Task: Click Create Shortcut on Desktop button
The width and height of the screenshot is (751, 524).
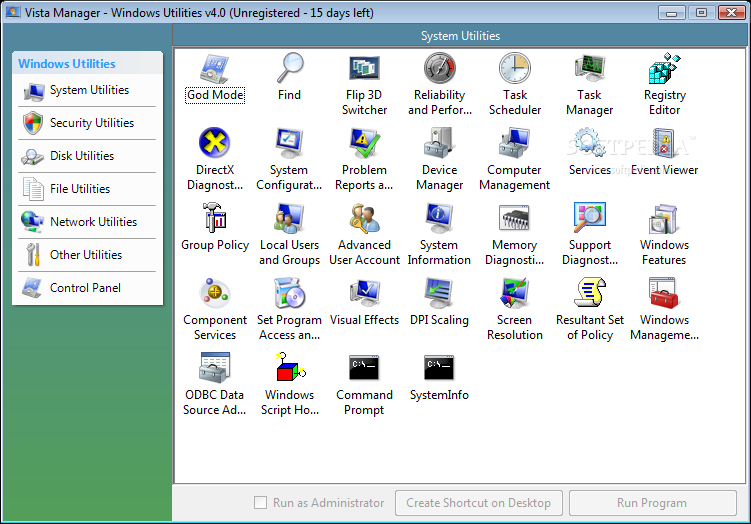Action: 478,503
